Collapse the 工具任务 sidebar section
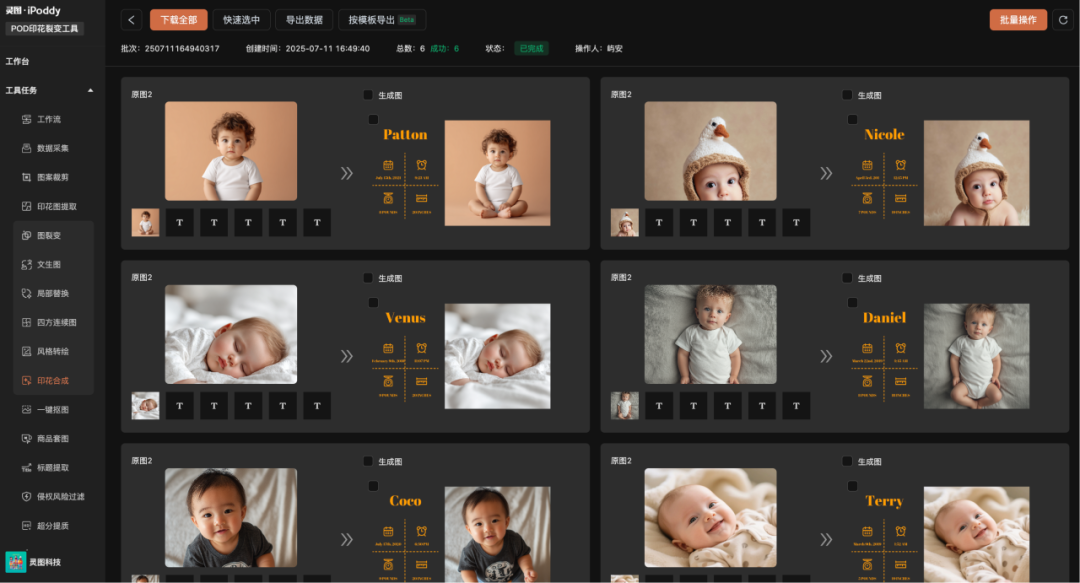The height and width of the screenshot is (583, 1080). (x=91, y=90)
